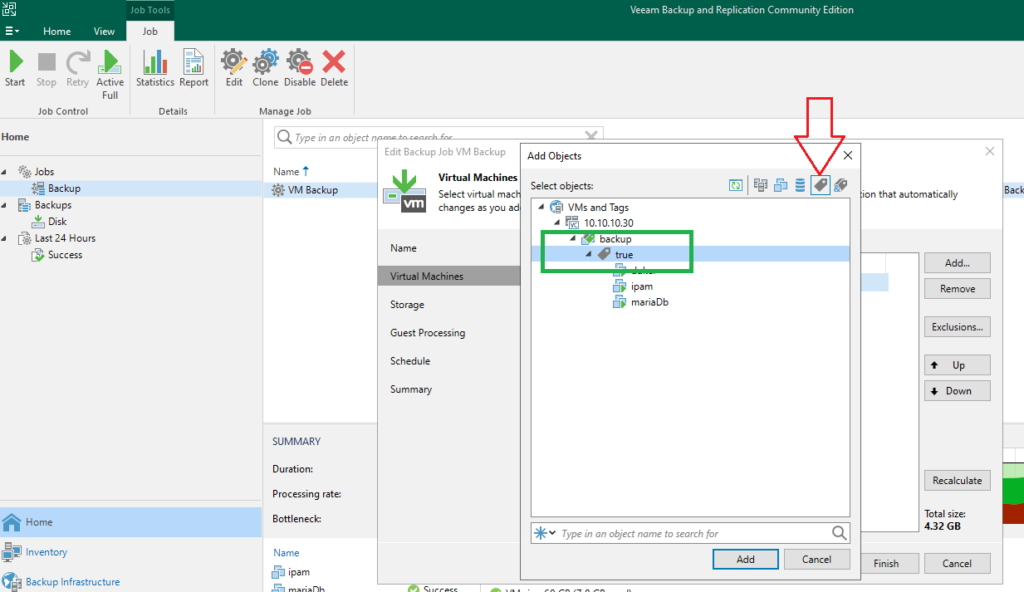Open the Exclusions... dialog
The image size is (1024, 592).
(x=957, y=327)
